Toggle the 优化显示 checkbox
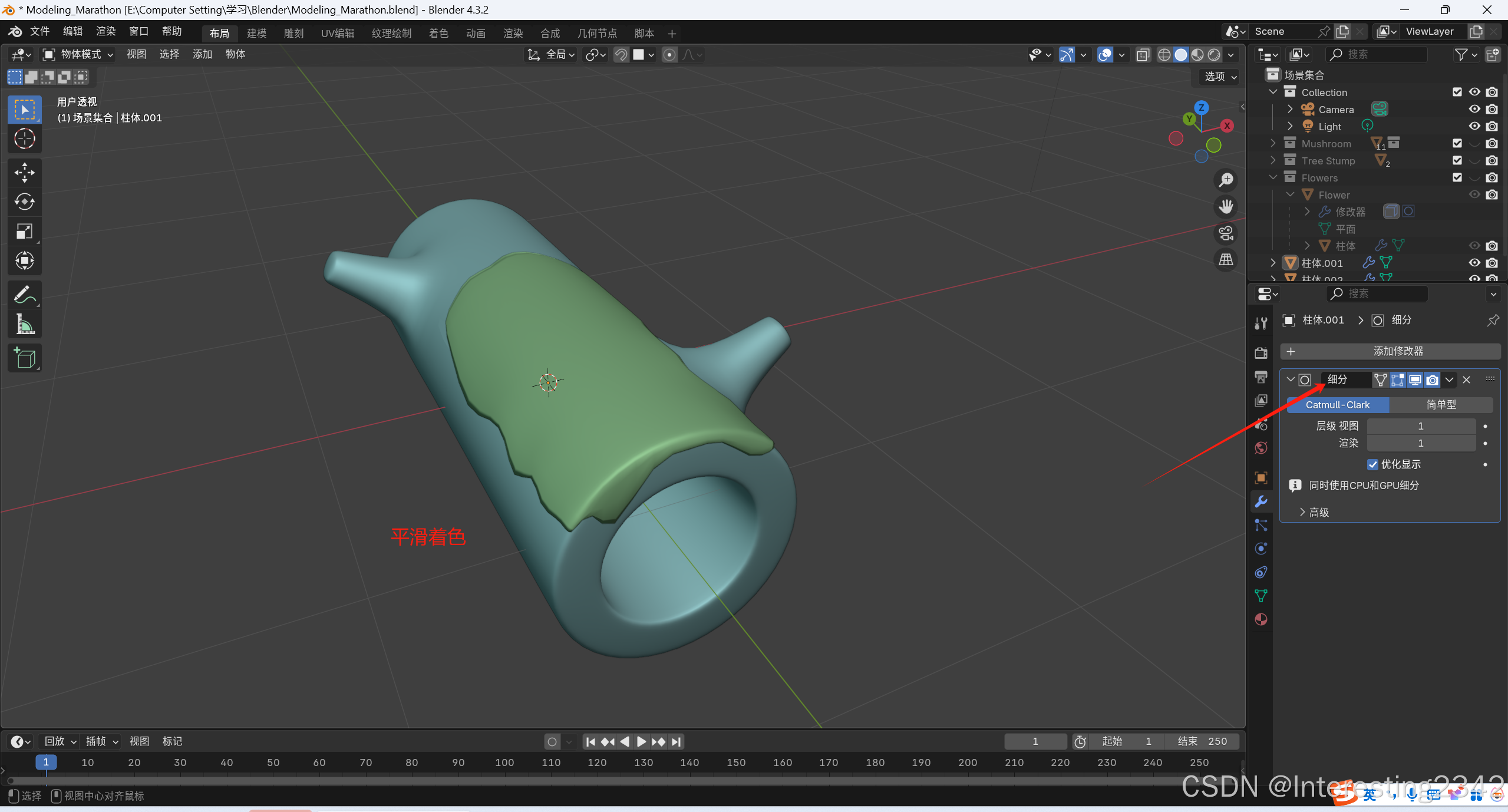 (1372, 464)
